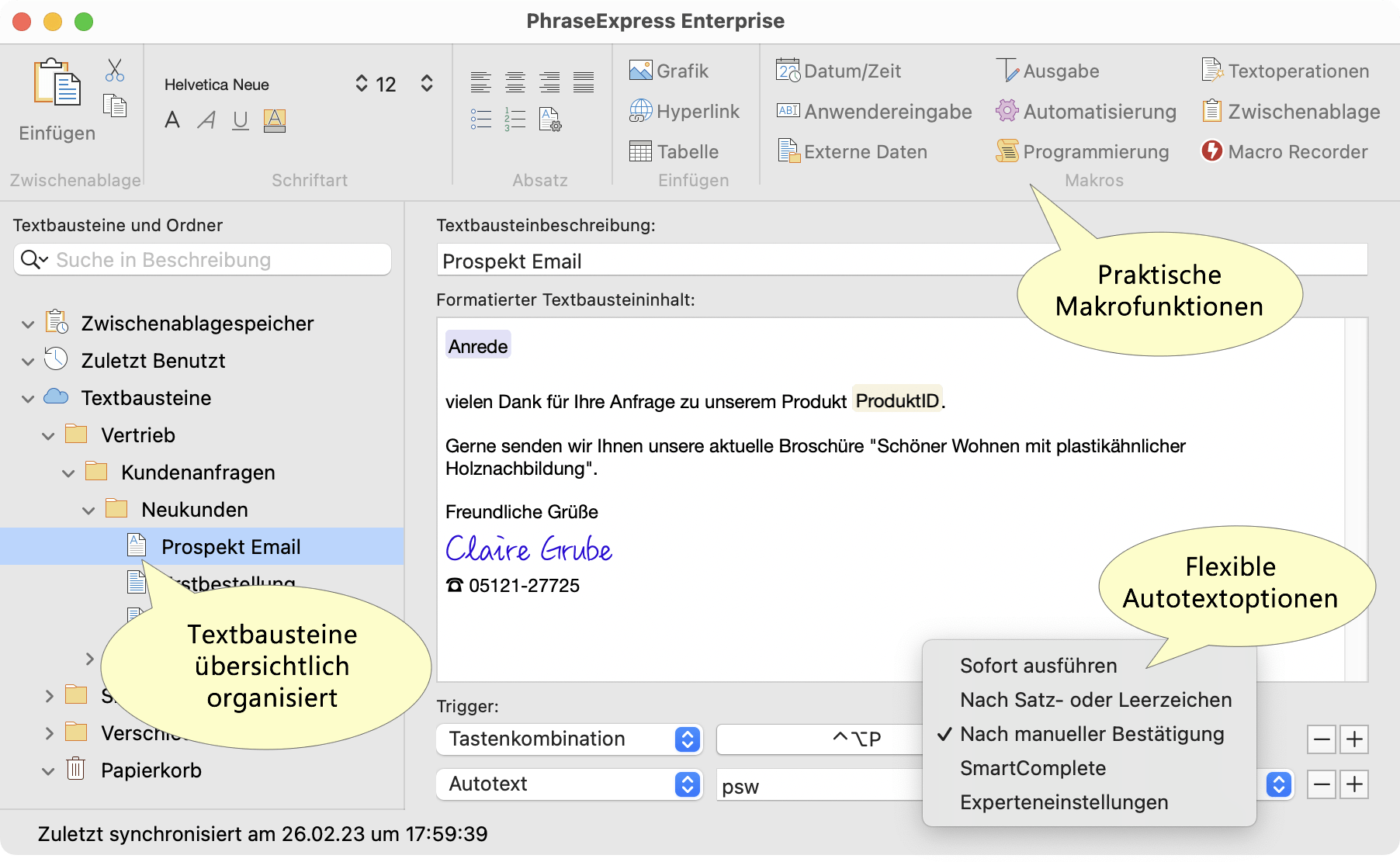Click the phrase content vertical scrollbar
This screenshot has height=862, width=1400.
click(x=1356, y=499)
